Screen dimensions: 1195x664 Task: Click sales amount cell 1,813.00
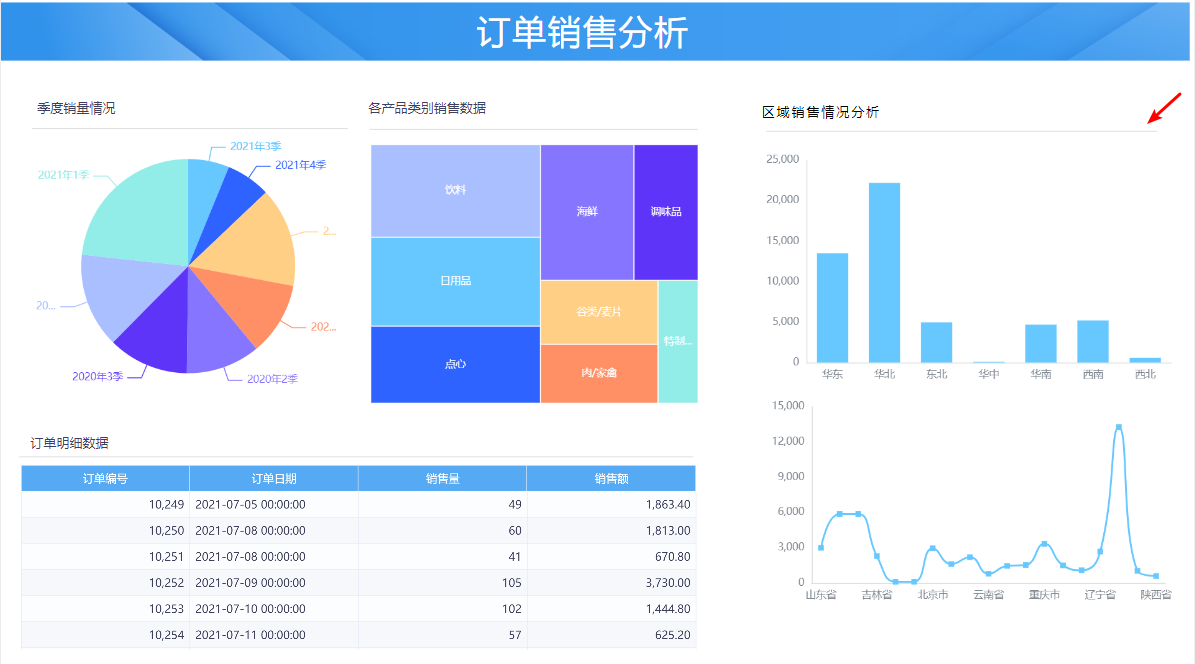coord(611,531)
